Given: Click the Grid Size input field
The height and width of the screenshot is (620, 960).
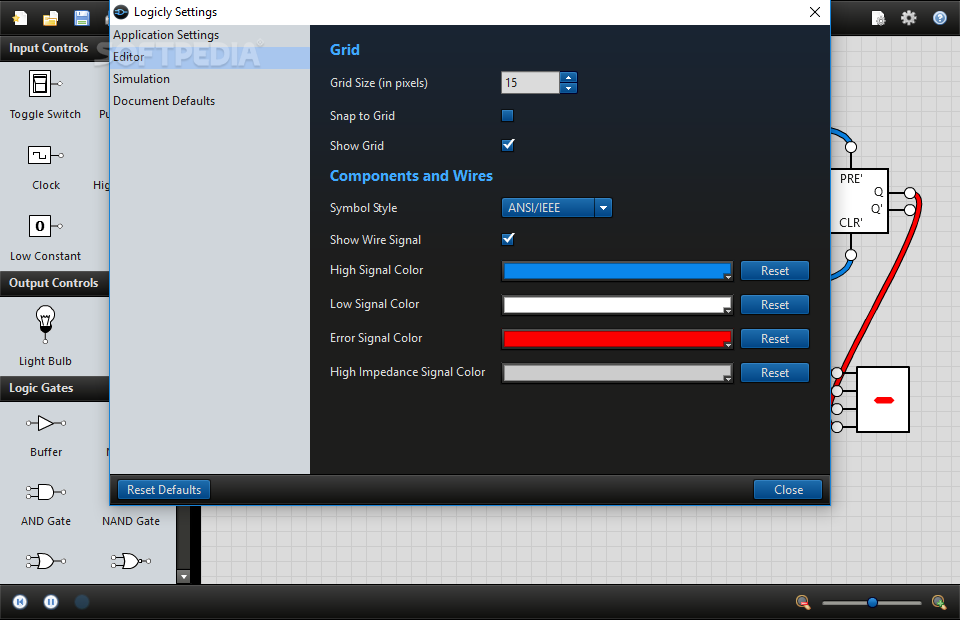Looking at the screenshot, I should (530, 83).
